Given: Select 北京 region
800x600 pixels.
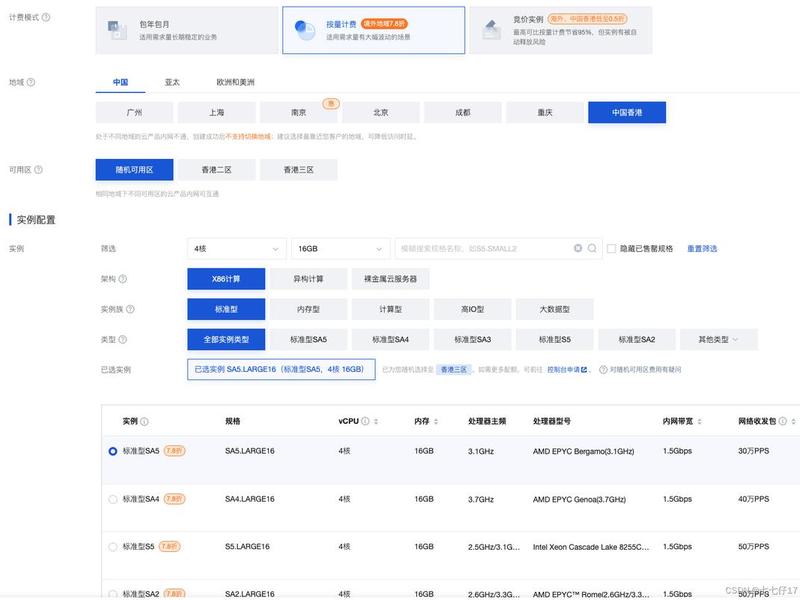Looking at the screenshot, I should point(381,112).
